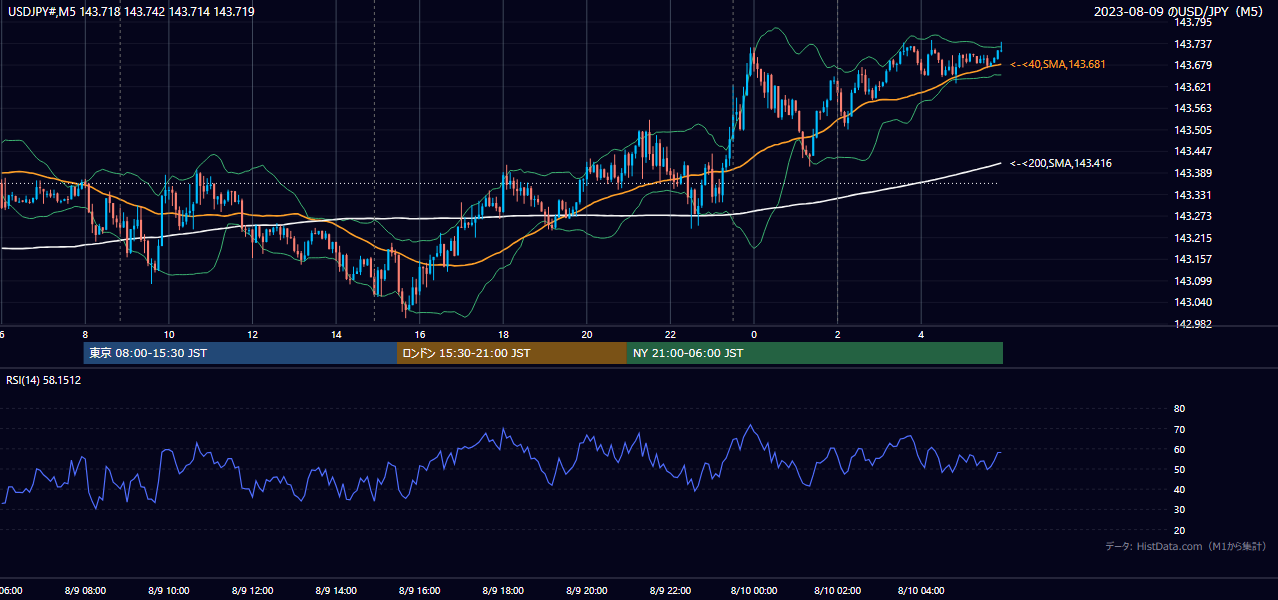Click the ロンドン 15:30-21:00 JST session bar
Image resolution: width=1278 pixels, height=600 pixels.
(512, 353)
